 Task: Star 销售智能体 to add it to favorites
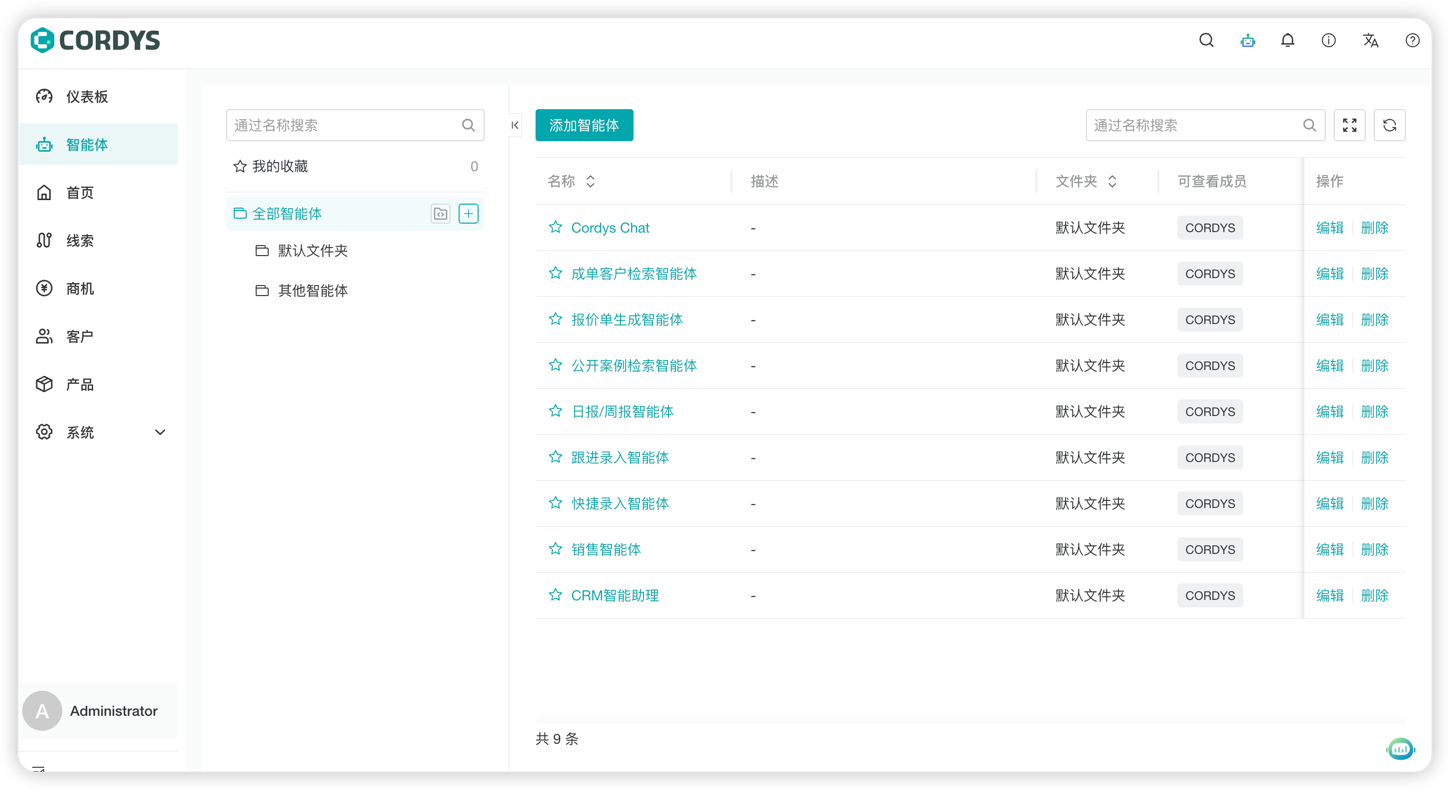tap(555, 549)
